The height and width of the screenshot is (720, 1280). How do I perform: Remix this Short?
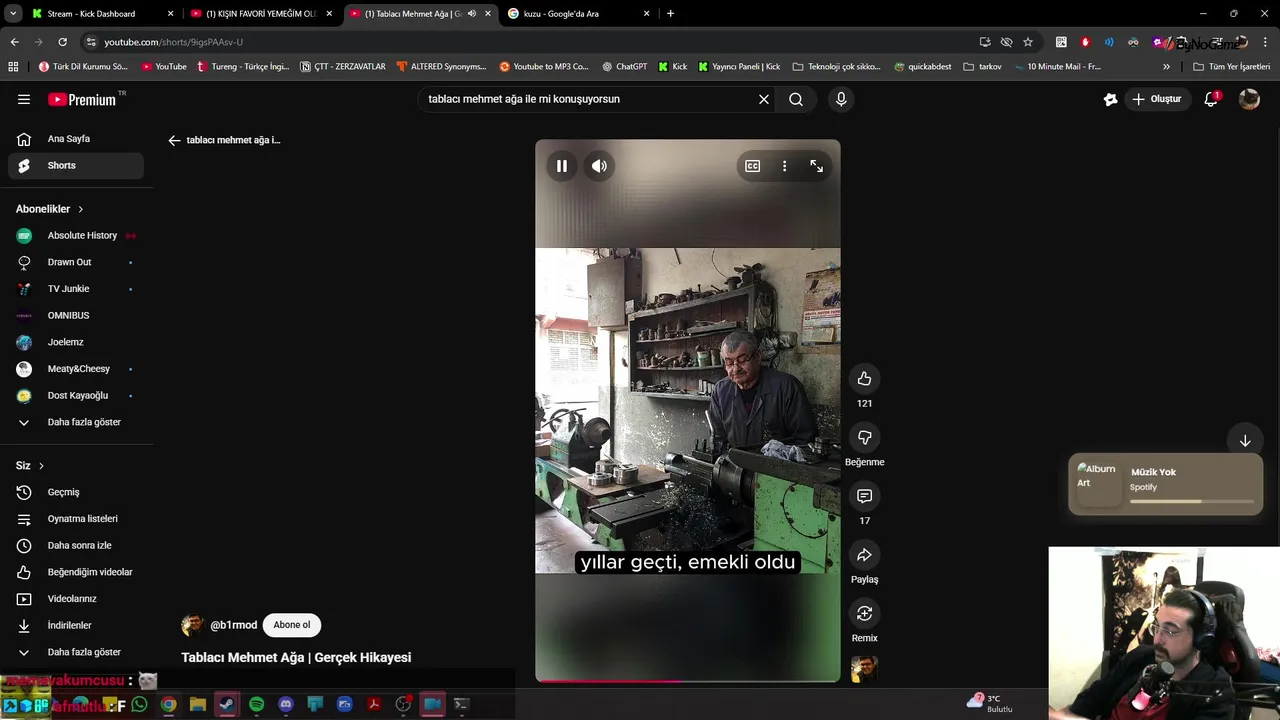coord(865,613)
